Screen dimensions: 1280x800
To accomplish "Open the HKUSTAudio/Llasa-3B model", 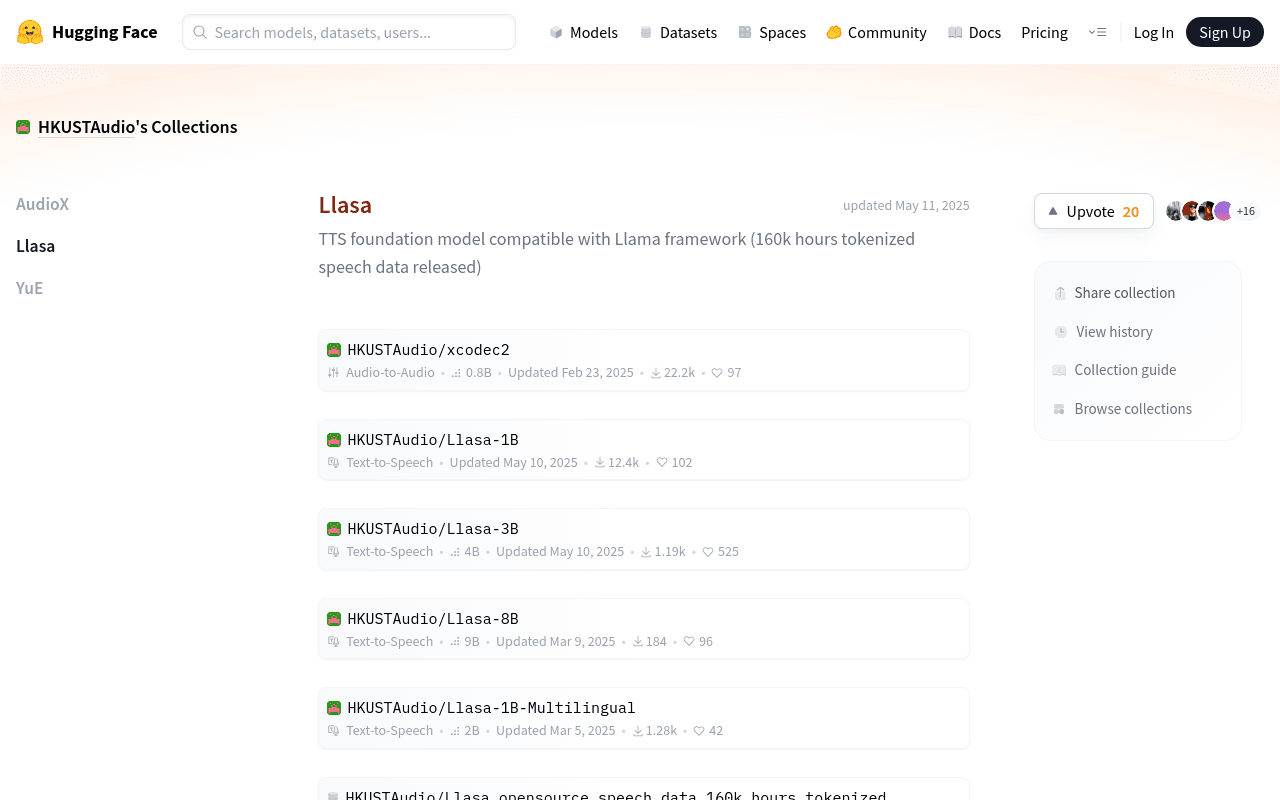I will (x=644, y=539).
